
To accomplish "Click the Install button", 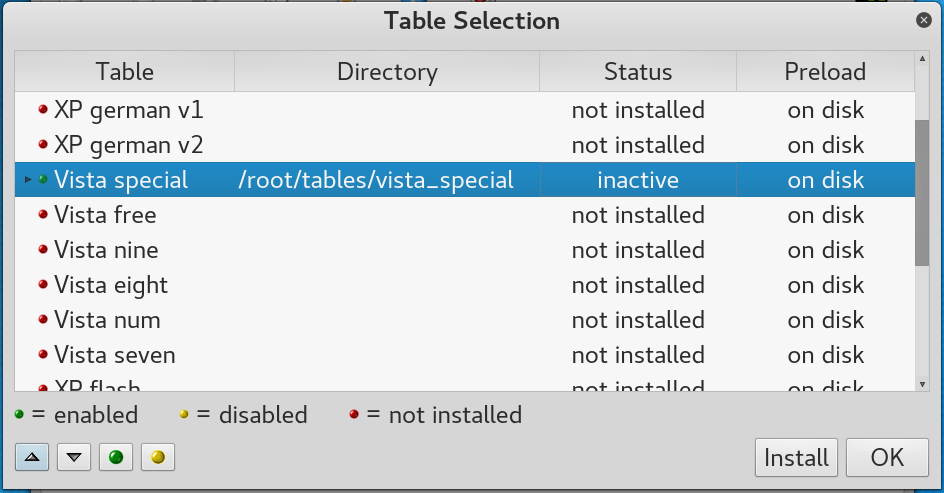I will pyautogui.click(x=796, y=457).
